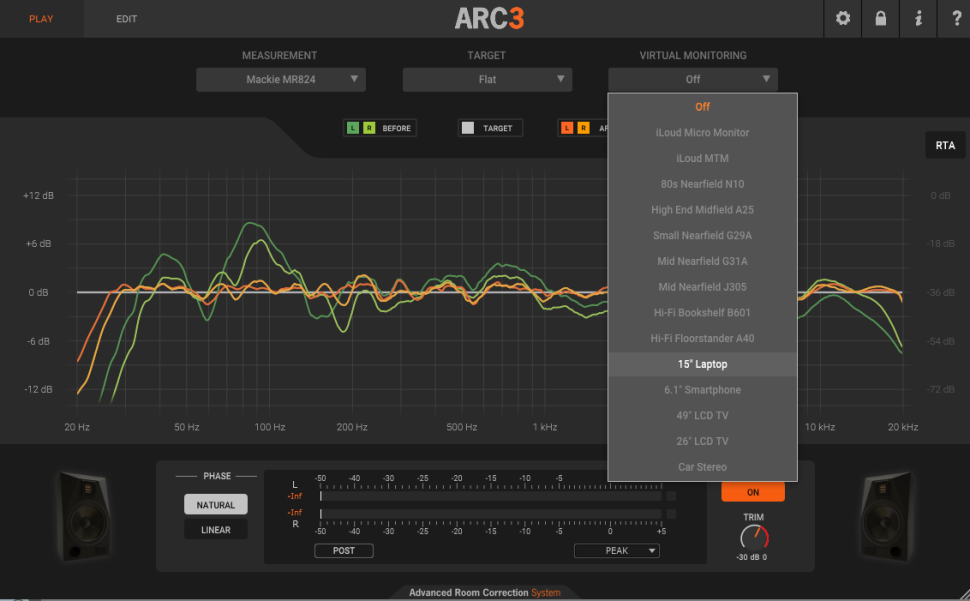Click Advanced Room Correction System label
This screenshot has height=601, width=970.
click(484, 592)
